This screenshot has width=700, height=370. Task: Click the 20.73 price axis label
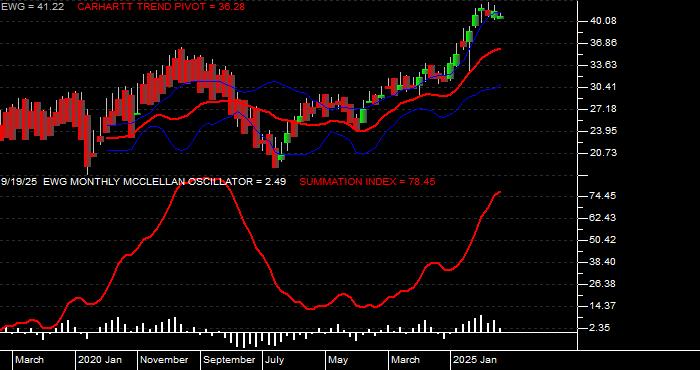tap(603, 153)
